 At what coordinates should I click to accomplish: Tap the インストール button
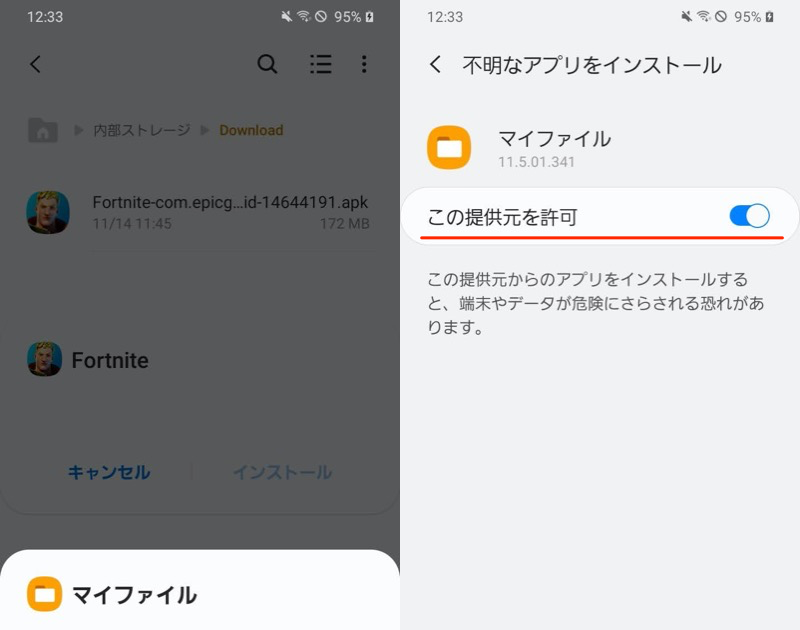282,472
